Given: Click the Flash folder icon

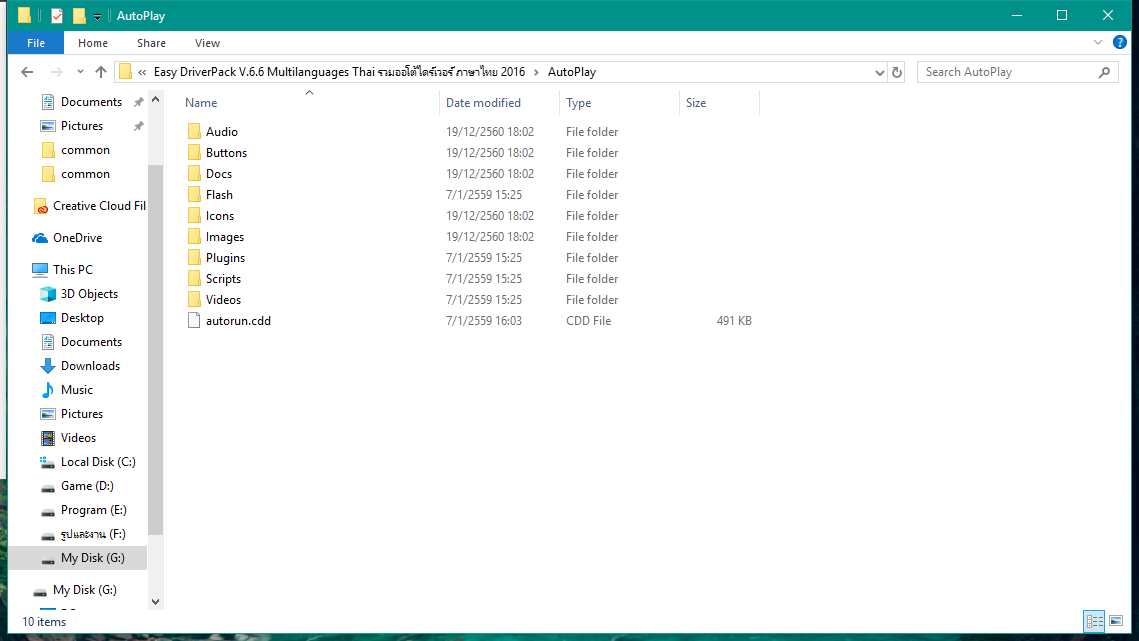Looking at the screenshot, I should coord(194,195).
